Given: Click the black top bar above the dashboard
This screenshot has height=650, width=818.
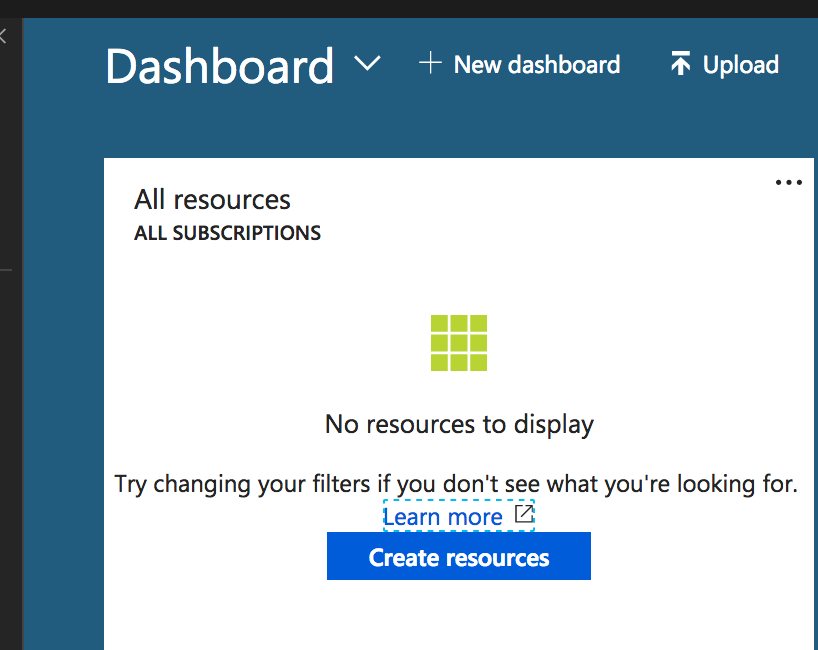Looking at the screenshot, I should pyautogui.click(x=400, y=8).
